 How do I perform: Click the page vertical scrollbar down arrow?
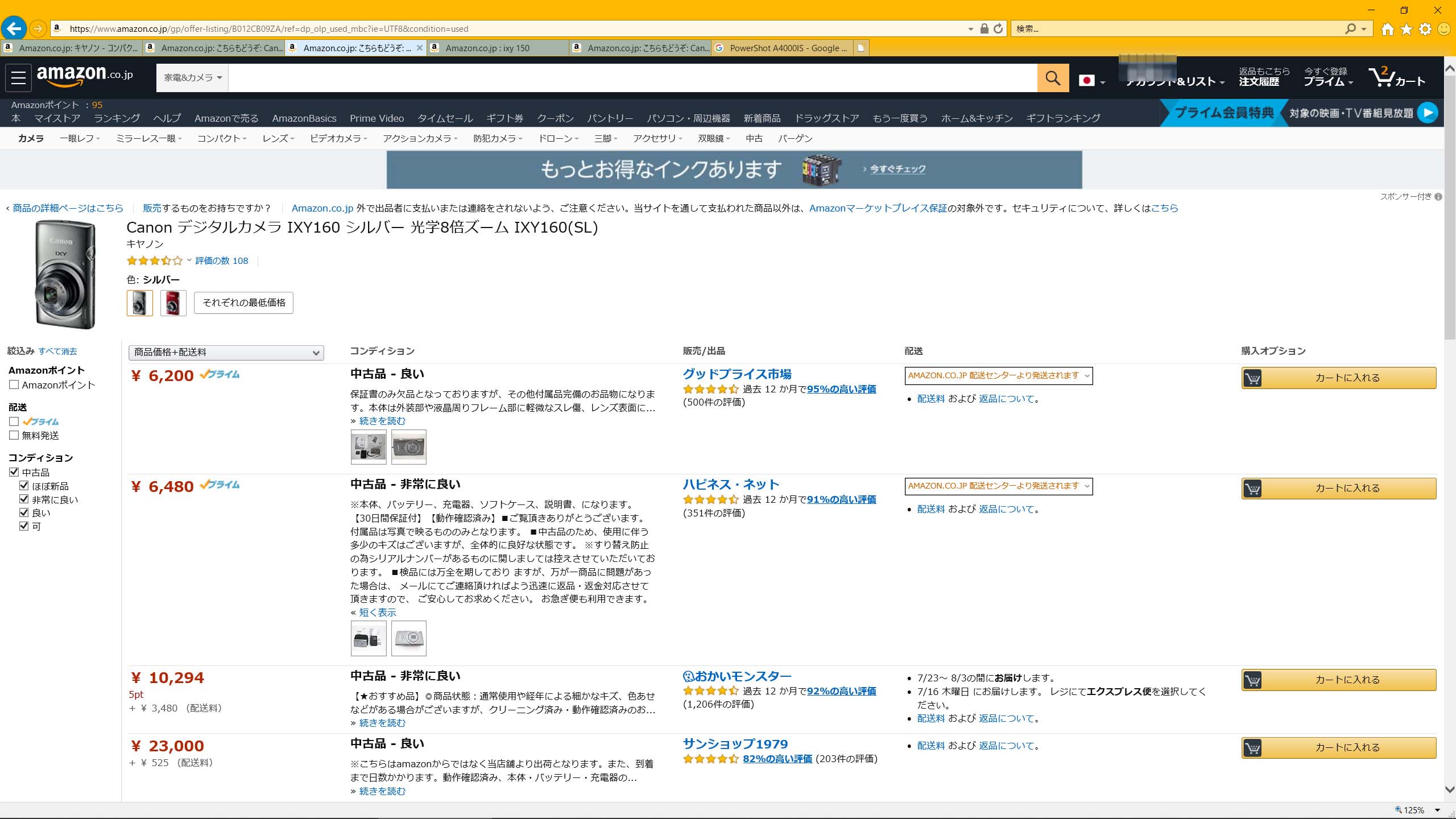1450,789
